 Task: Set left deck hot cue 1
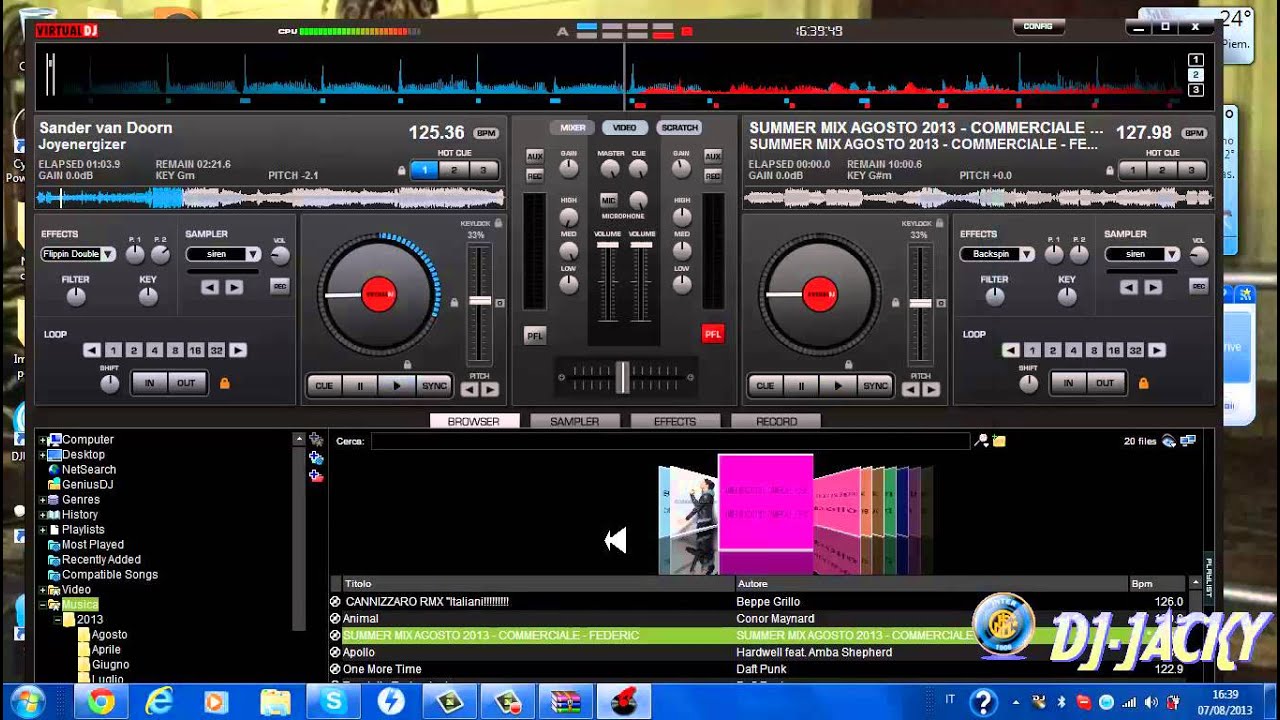(424, 170)
